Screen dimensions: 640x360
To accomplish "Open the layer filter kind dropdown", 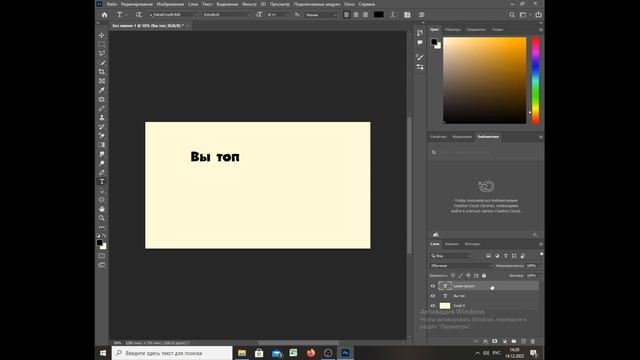I will (x=450, y=256).
